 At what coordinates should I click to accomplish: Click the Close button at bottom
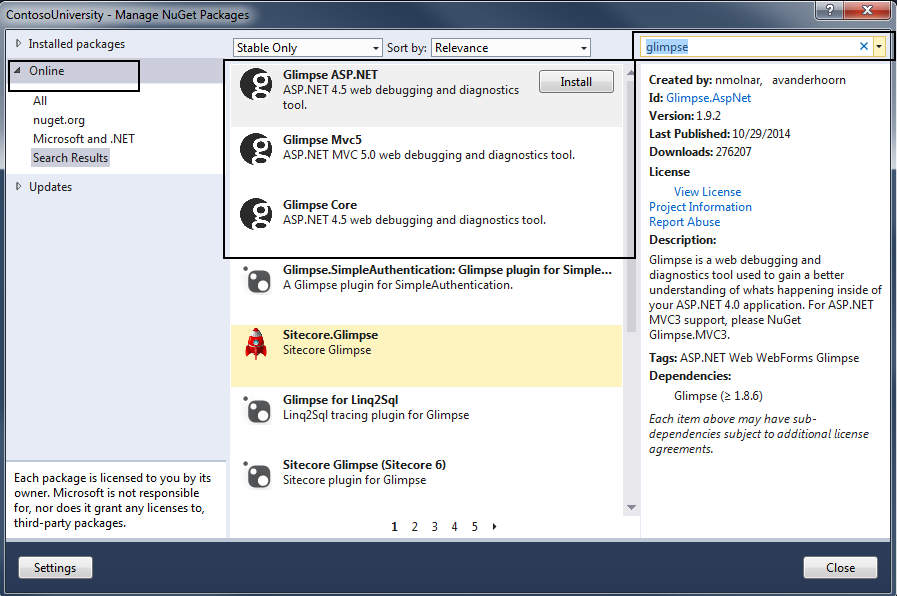tap(840, 567)
